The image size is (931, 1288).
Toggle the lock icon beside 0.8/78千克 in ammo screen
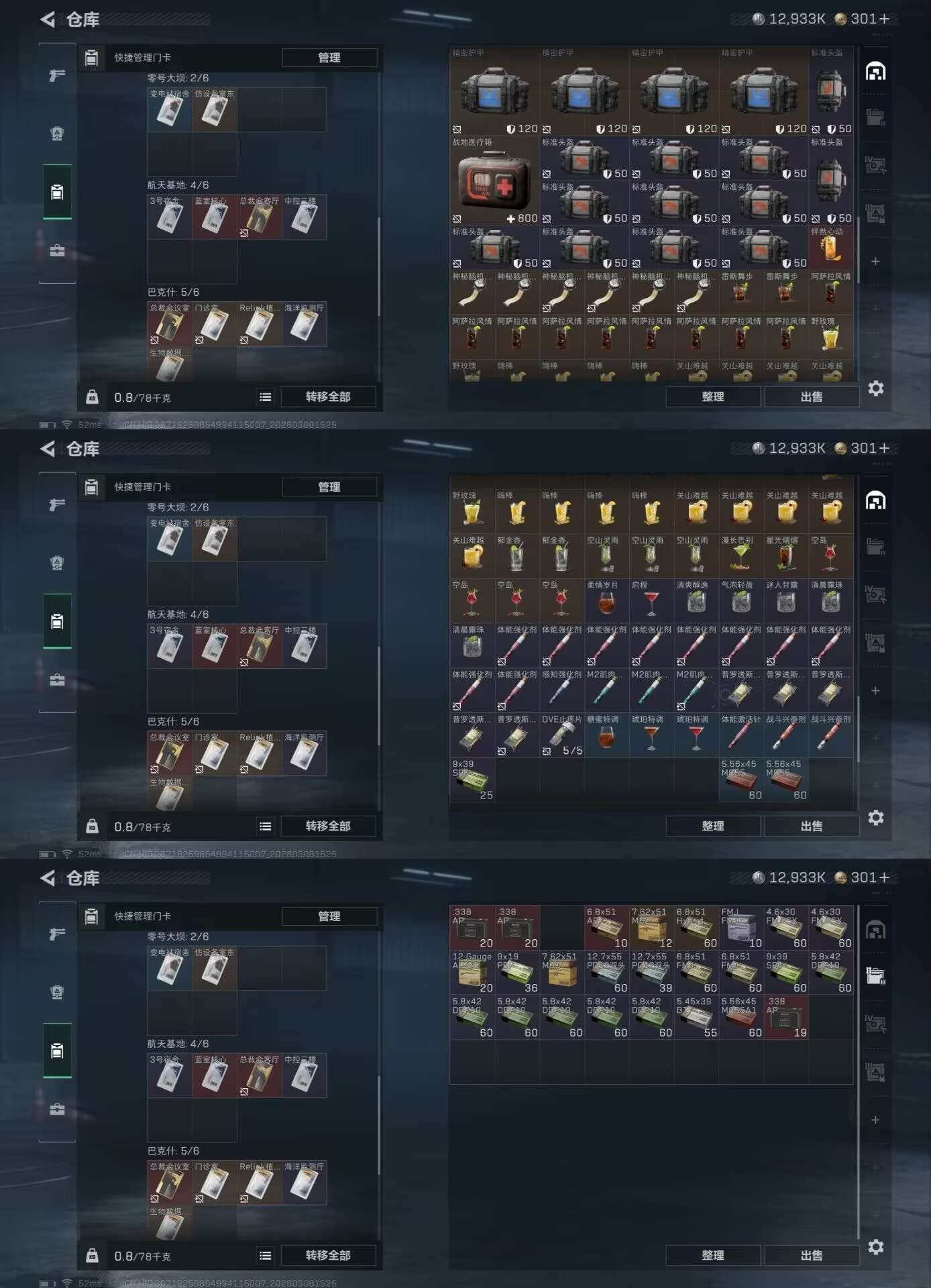pos(93,1256)
